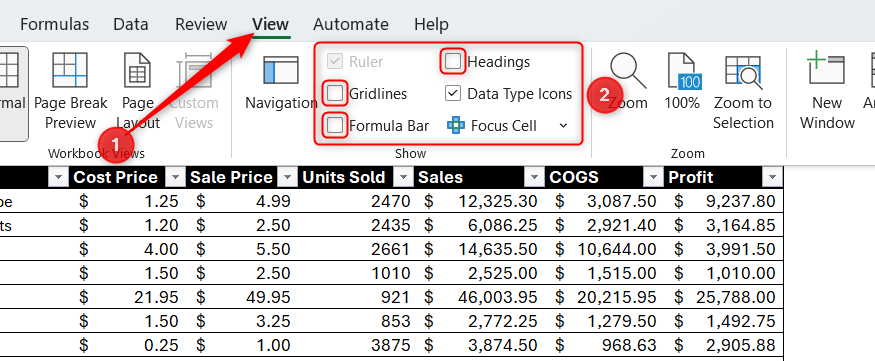Select the Units Sold cell 2470
Image resolution: width=875 pixels, height=361 pixels.
[x=355, y=201]
